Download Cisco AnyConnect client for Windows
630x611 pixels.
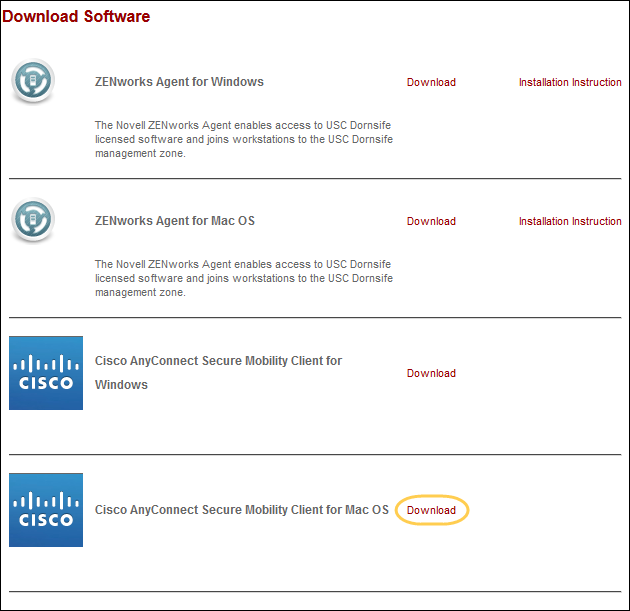(x=431, y=374)
